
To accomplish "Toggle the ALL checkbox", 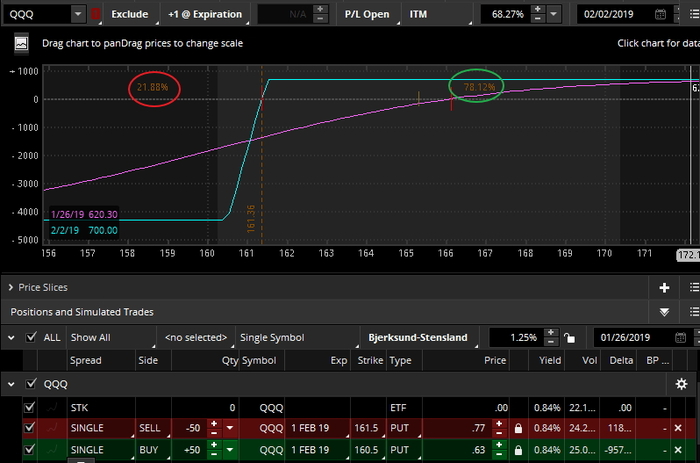I will (x=31, y=337).
